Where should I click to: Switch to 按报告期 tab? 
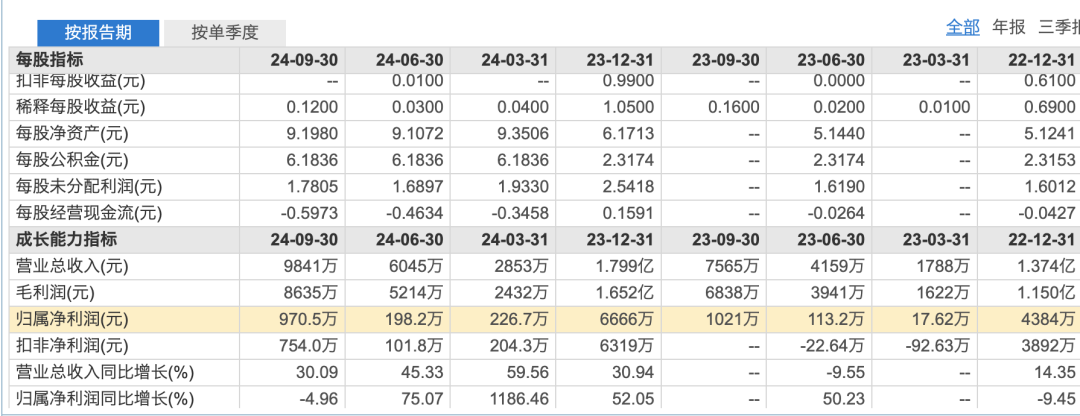pyautogui.click(x=98, y=32)
